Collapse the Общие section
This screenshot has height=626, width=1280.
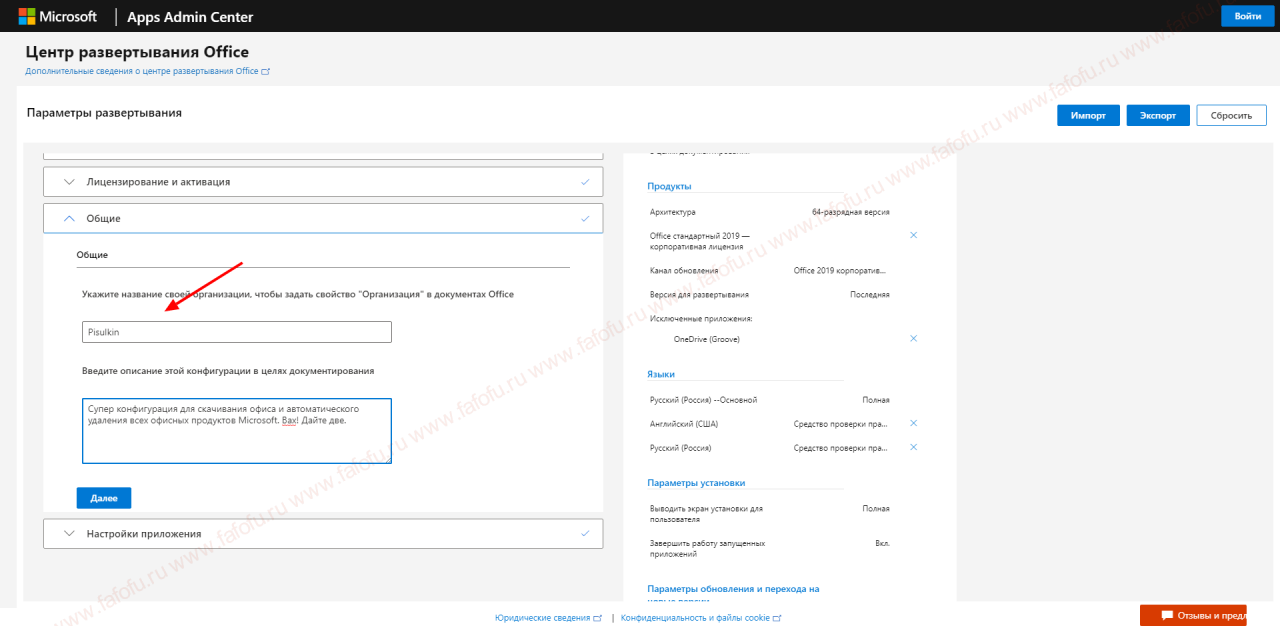point(323,218)
